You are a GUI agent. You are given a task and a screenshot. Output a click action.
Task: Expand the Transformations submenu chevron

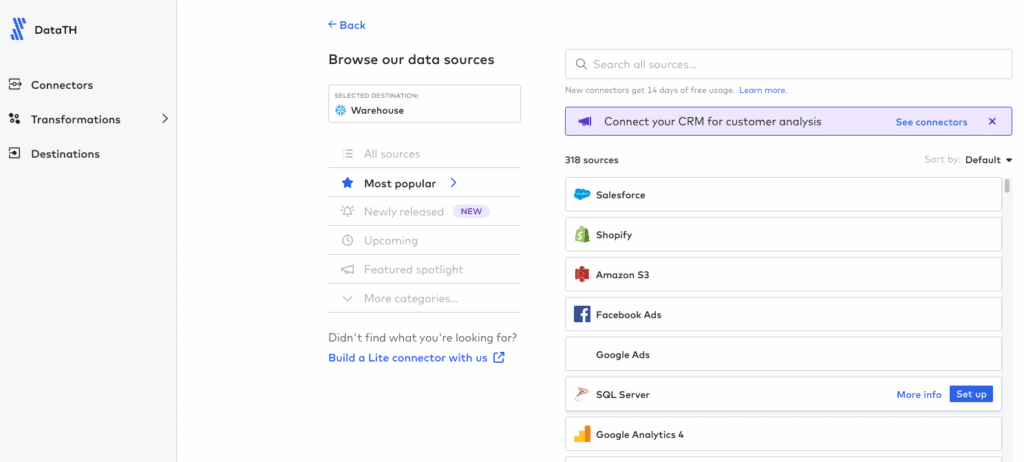click(165, 119)
